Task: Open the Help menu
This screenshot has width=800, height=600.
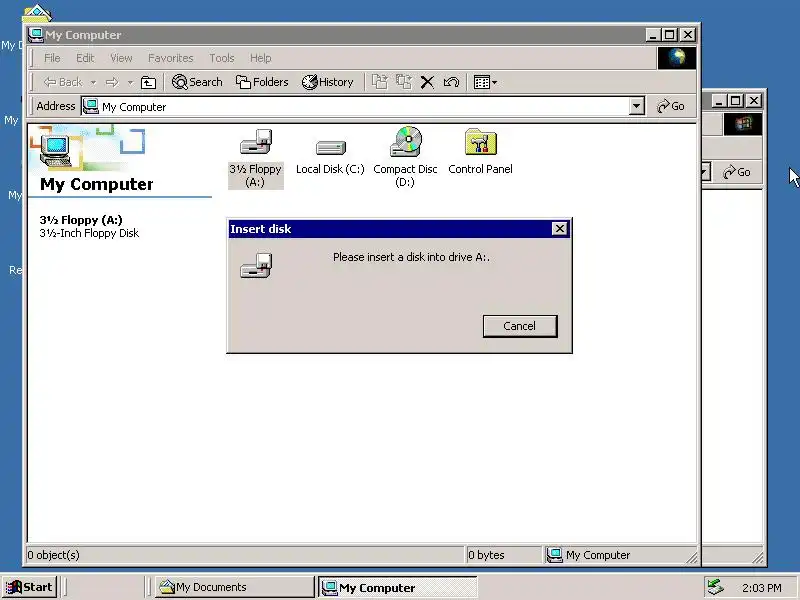Action: pos(261,58)
